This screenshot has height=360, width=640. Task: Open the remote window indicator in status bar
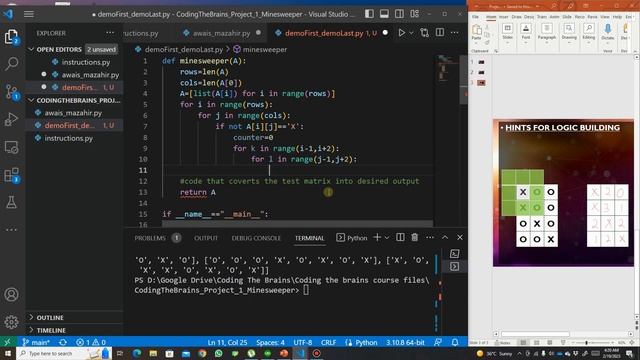click(7, 342)
